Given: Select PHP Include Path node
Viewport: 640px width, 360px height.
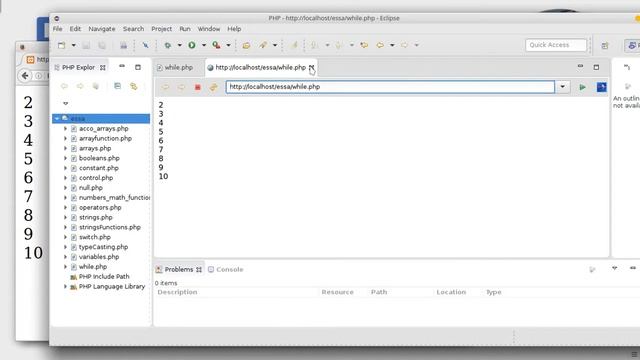Looking at the screenshot, I should (x=104, y=276).
